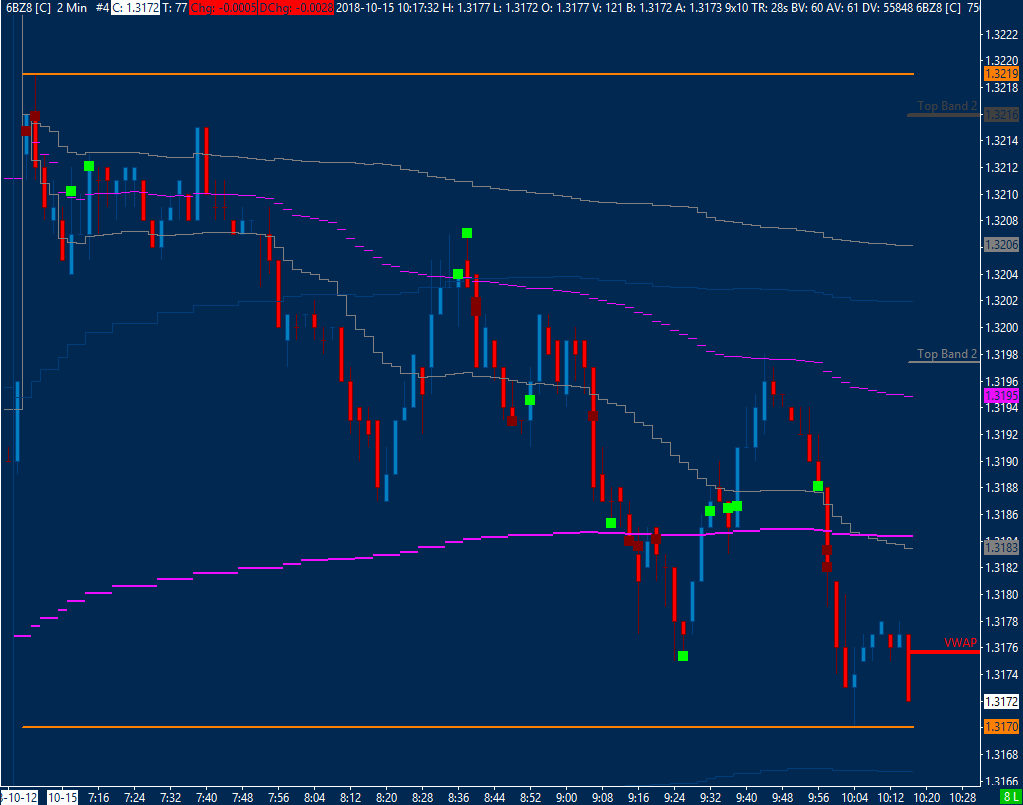Viewport: 1023px width, 805px height.
Task: Click the gray 1.3206 price label
Action: click(1001, 245)
